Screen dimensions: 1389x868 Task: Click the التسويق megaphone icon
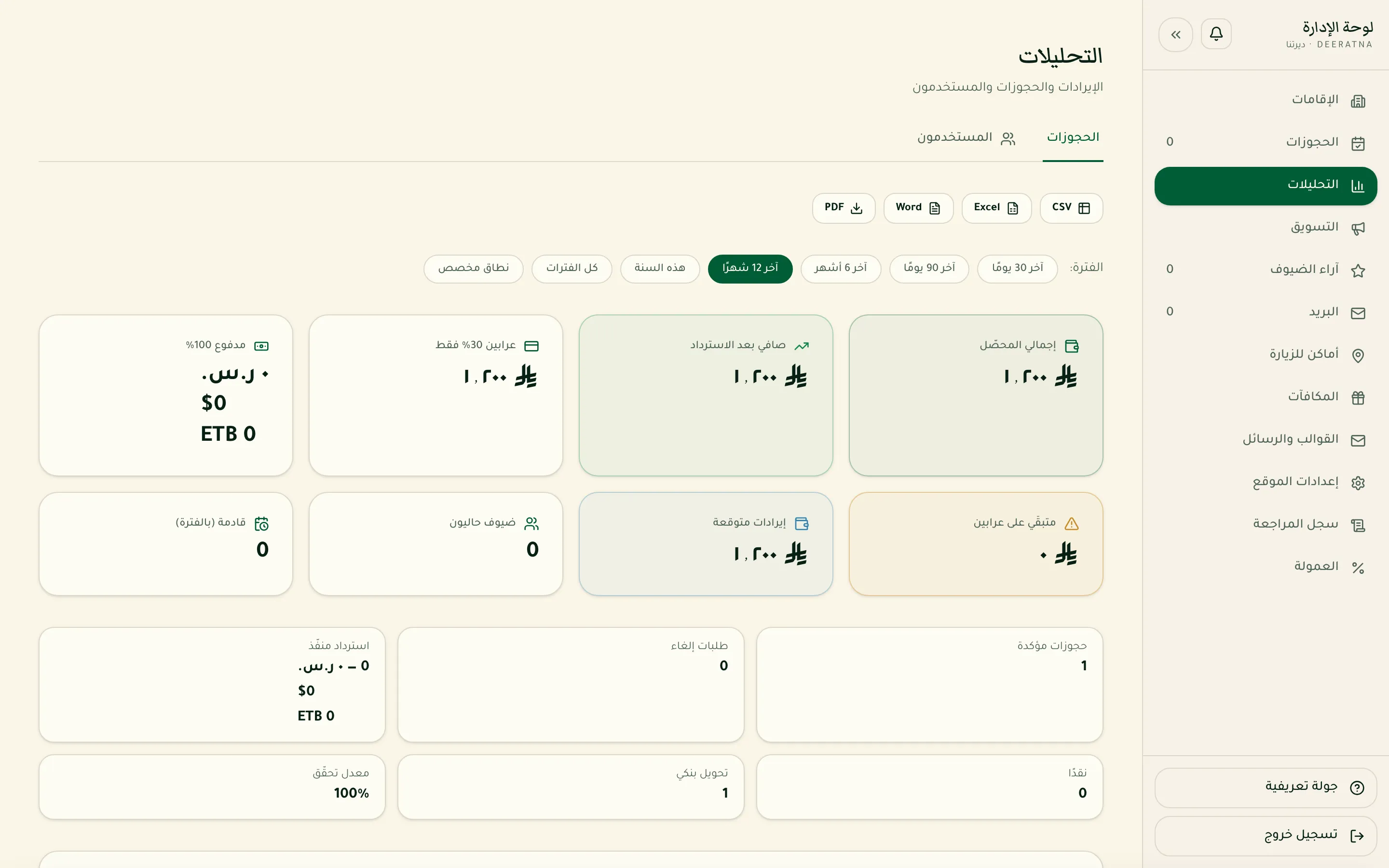click(x=1358, y=229)
